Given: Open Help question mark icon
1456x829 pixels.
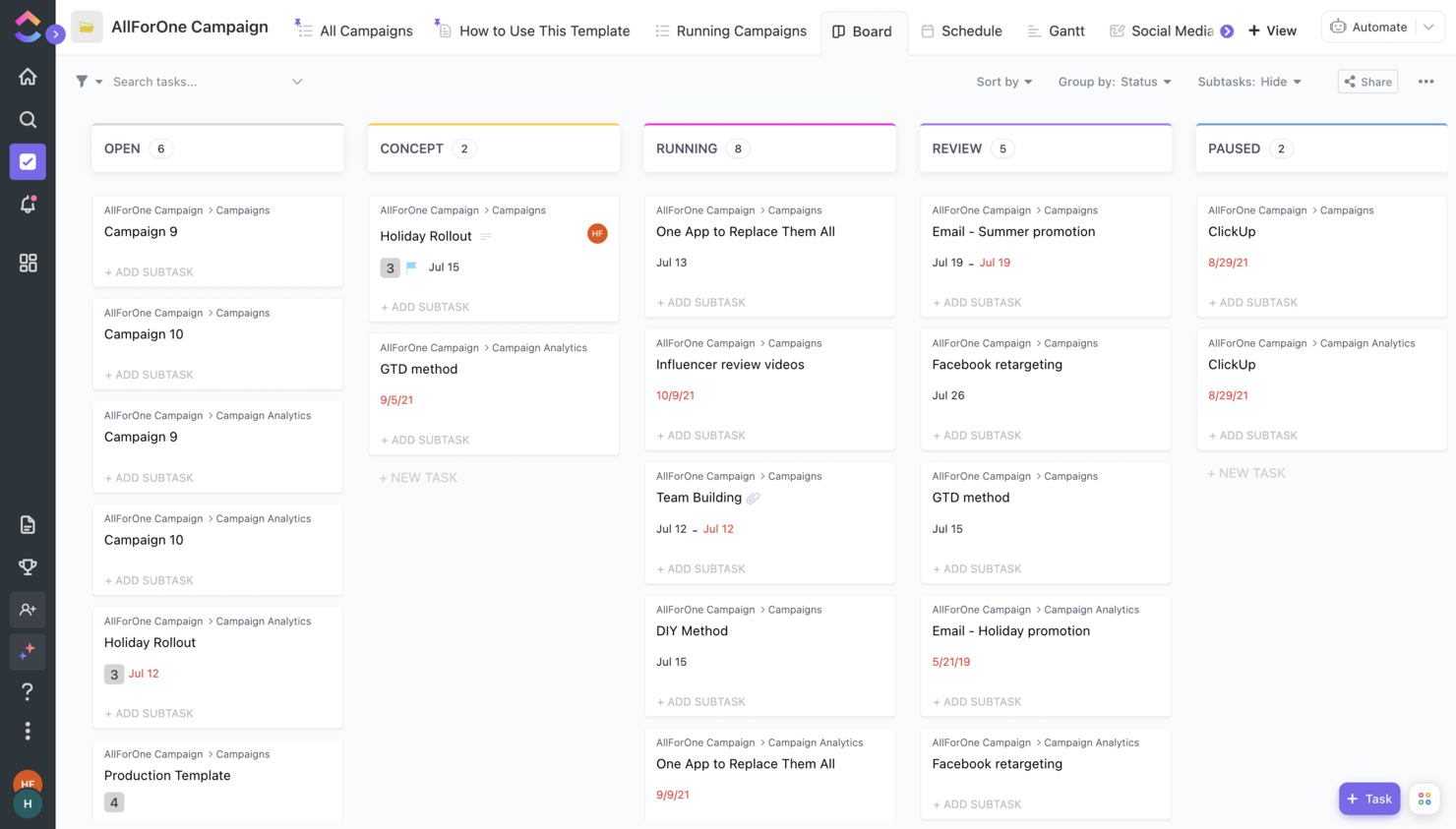Looking at the screenshot, I should [28, 691].
